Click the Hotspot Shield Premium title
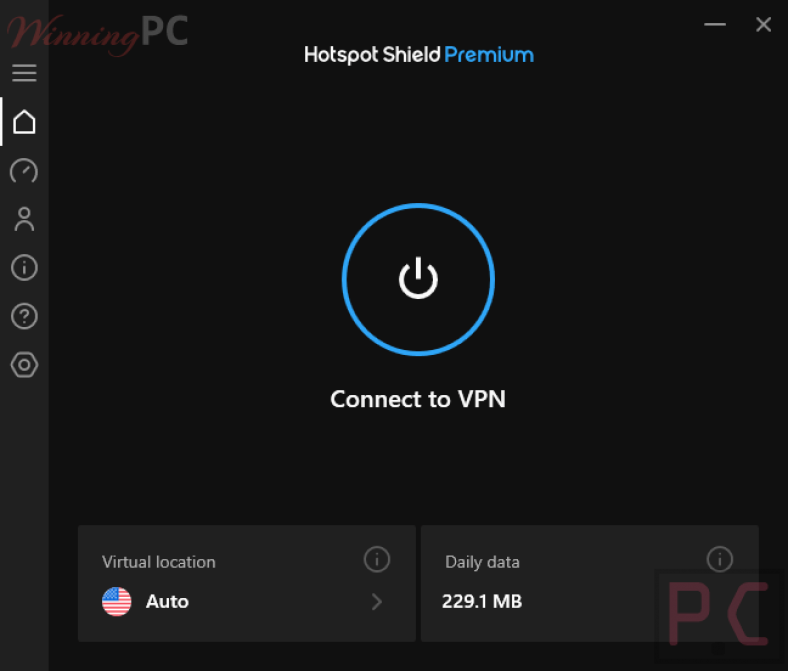788x671 pixels. click(x=418, y=55)
